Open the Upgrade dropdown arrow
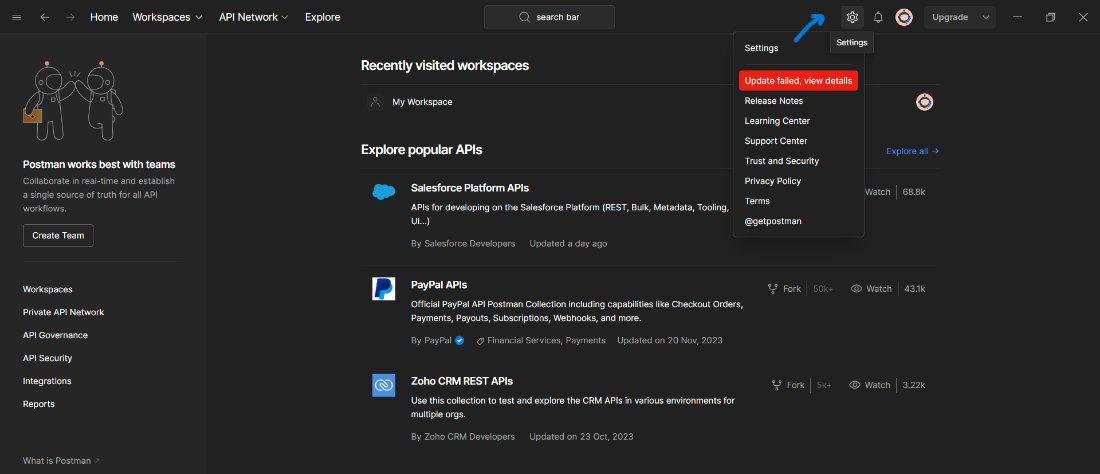Image resolution: width=1100 pixels, height=474 pixels. (986, 18)
